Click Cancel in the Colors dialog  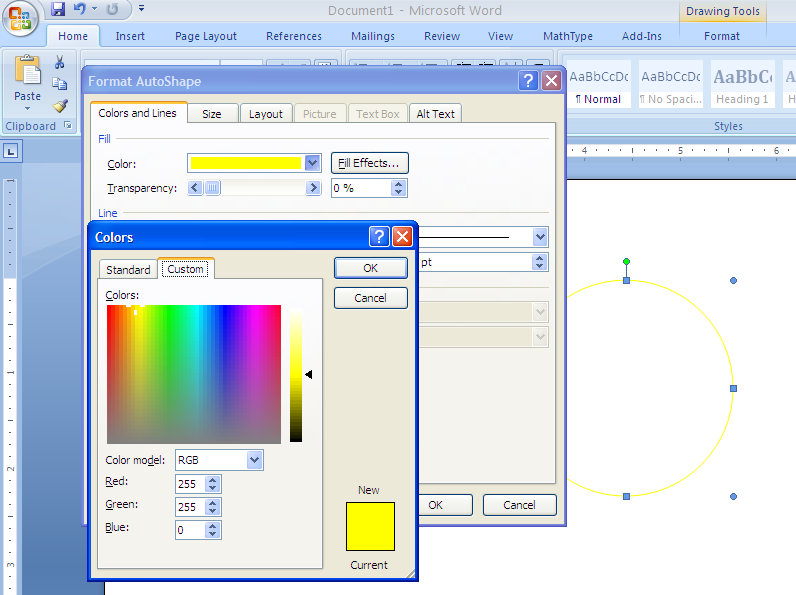click(371, 298)
